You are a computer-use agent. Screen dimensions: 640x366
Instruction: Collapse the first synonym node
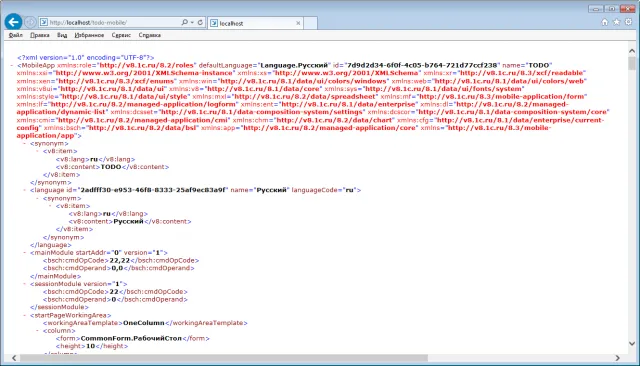pos(24,144)
